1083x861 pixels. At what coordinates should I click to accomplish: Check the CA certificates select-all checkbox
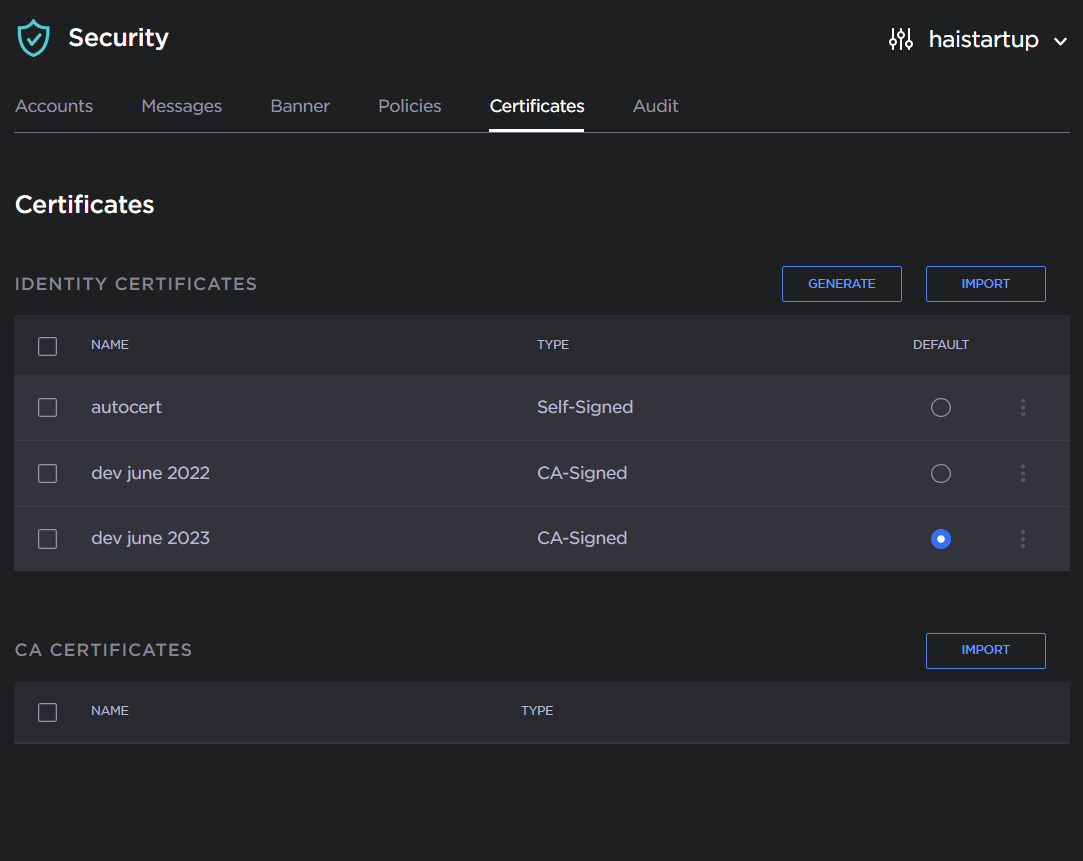pyautogui.click(x=47, y=712)
